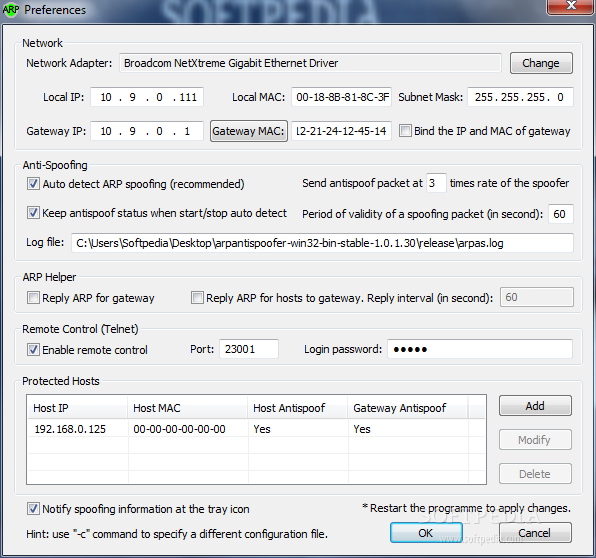Viewport: 596px width, 558px height.
Task: Click the Gateway MAC button
Action: coord(249,131)
